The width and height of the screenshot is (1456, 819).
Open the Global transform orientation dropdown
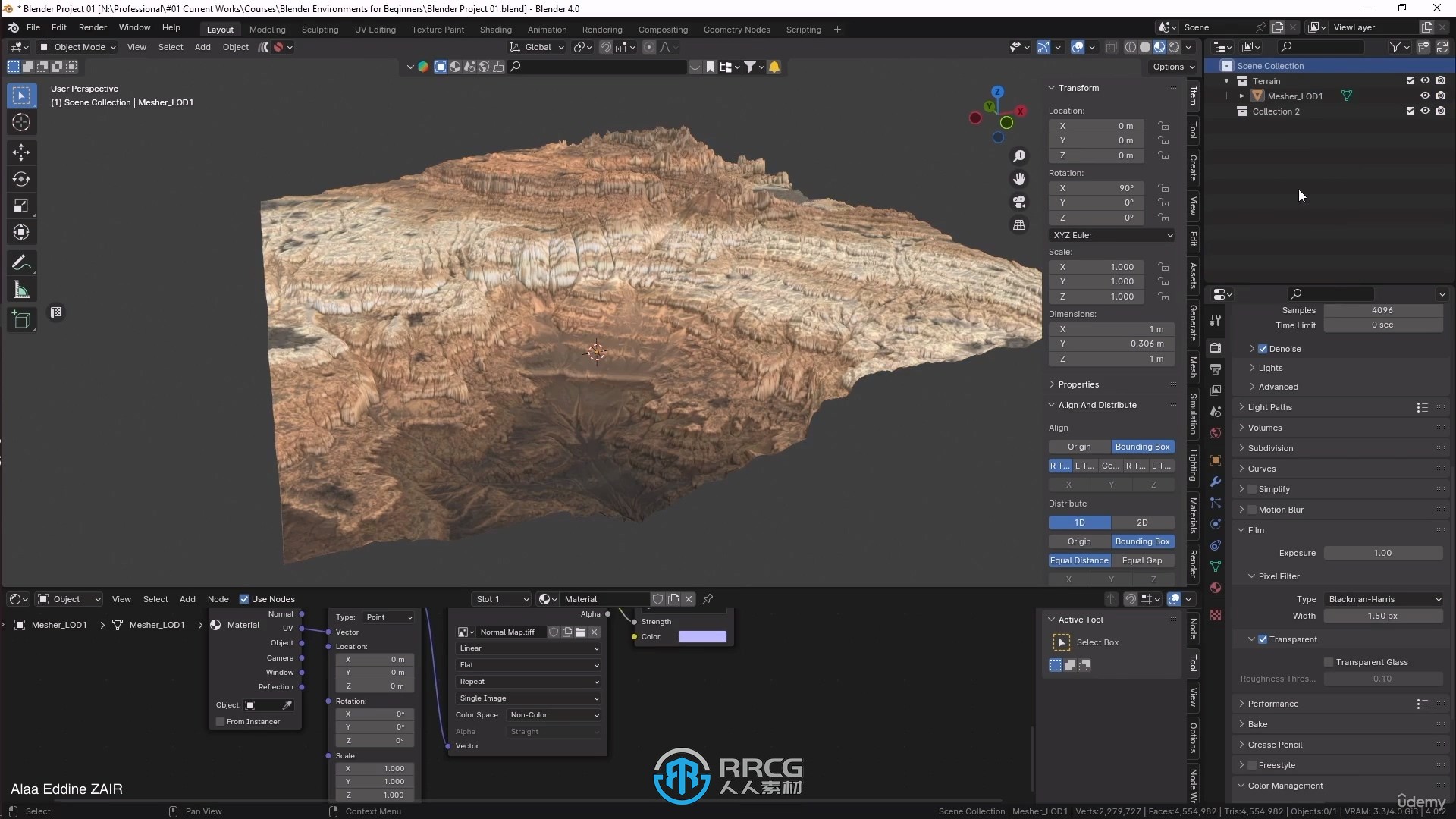tap(538, 47)
